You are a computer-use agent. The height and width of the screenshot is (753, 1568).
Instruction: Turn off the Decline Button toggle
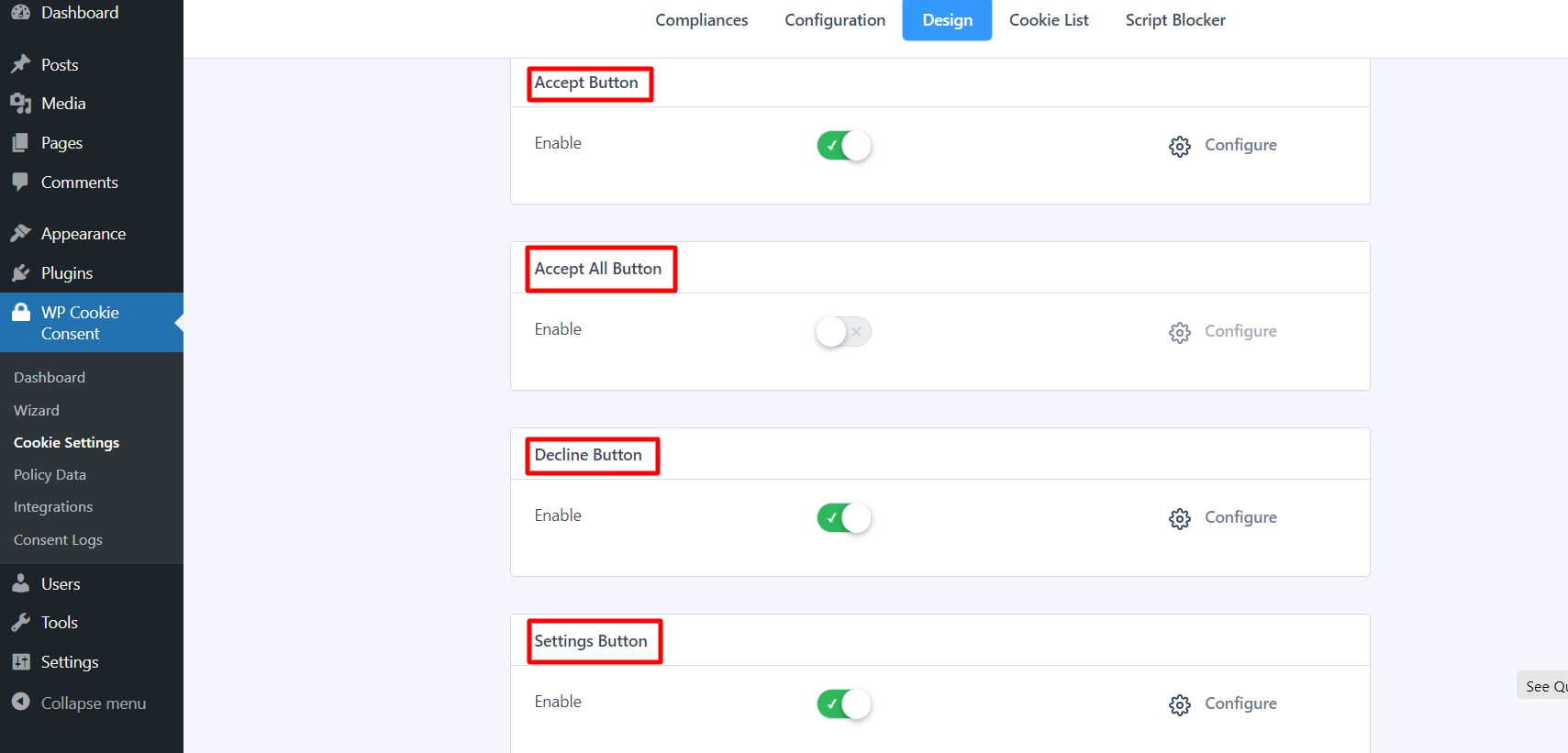pos(843,518)
